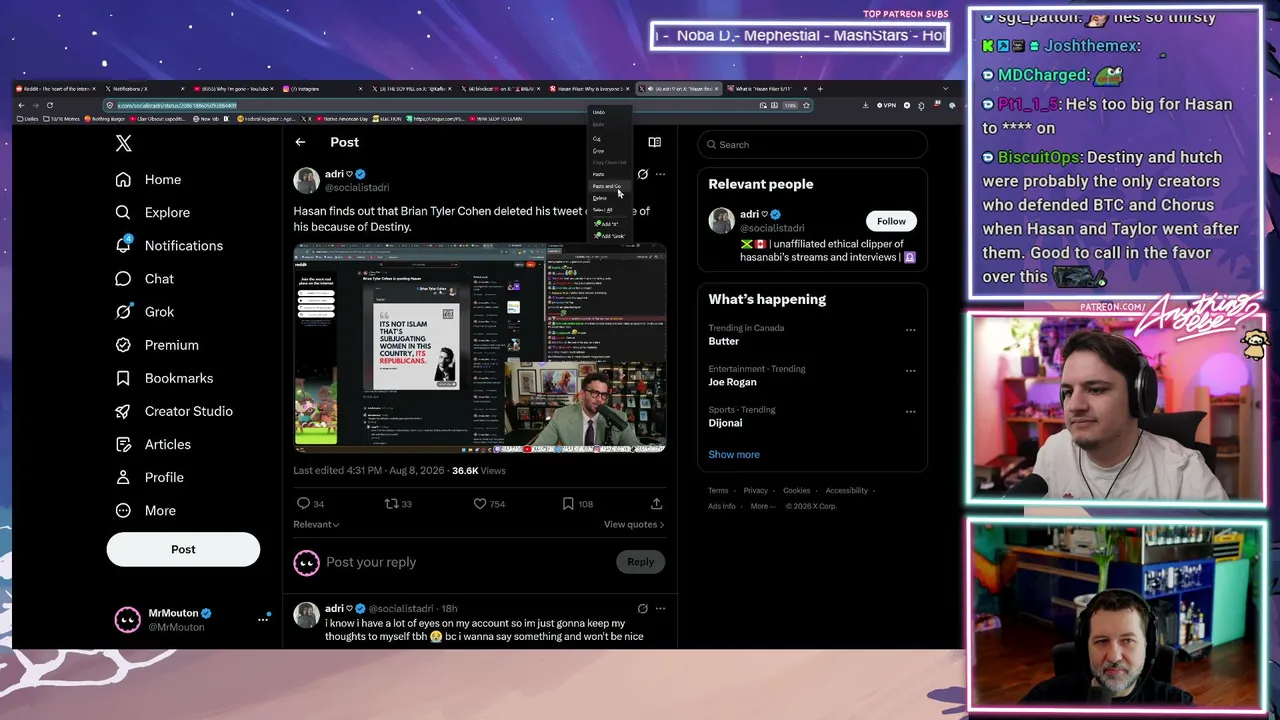Screen dimensions: 1280x720
Task: Click the X logo in the sidebar
Action: pyautogui.click(x=123, y=143)
